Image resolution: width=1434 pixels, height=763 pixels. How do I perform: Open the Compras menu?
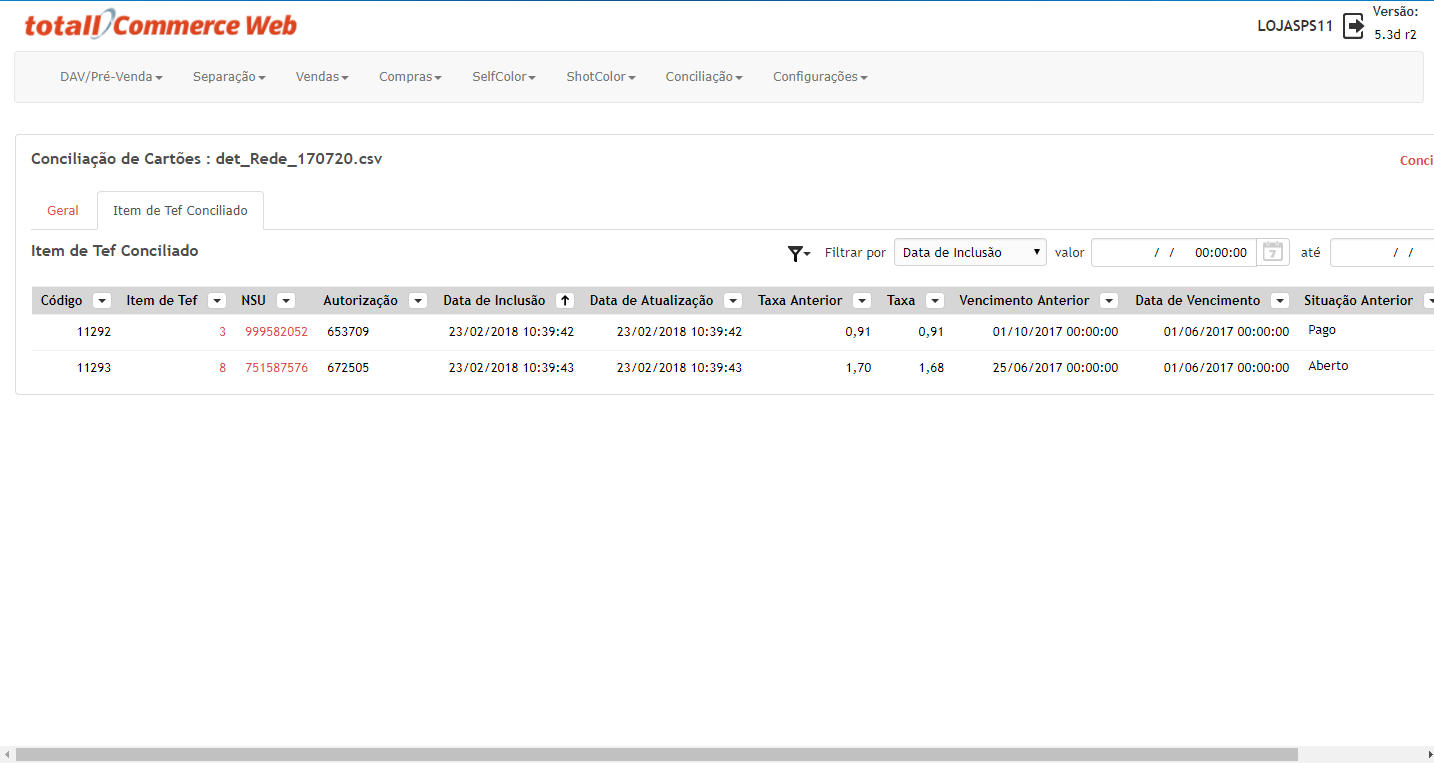point(410,77)
